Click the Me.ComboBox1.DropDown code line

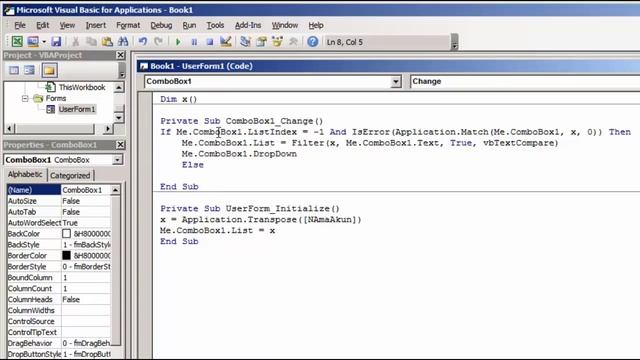pyautogui.click(x=239, y=154)
